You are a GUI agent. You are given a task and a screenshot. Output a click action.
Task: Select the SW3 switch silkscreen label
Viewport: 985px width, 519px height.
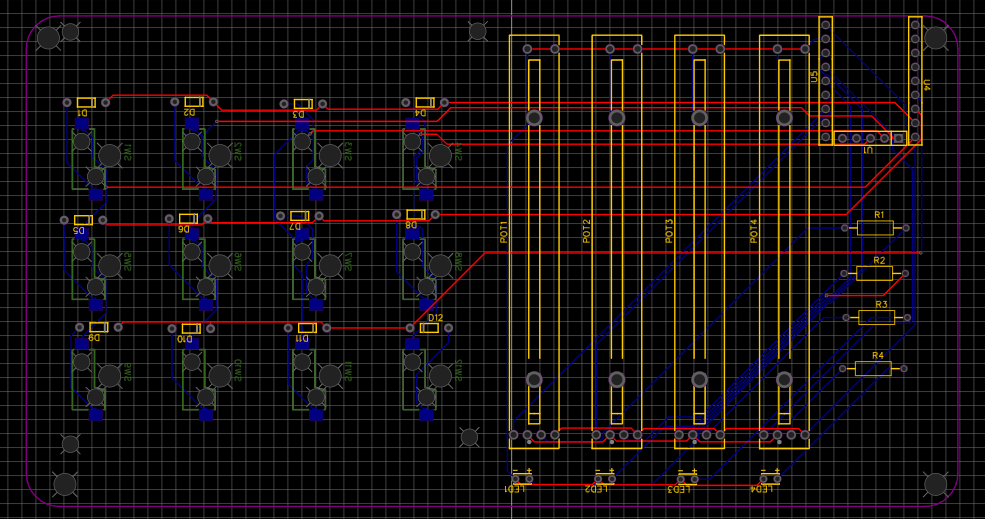click(x=348, y=152)
